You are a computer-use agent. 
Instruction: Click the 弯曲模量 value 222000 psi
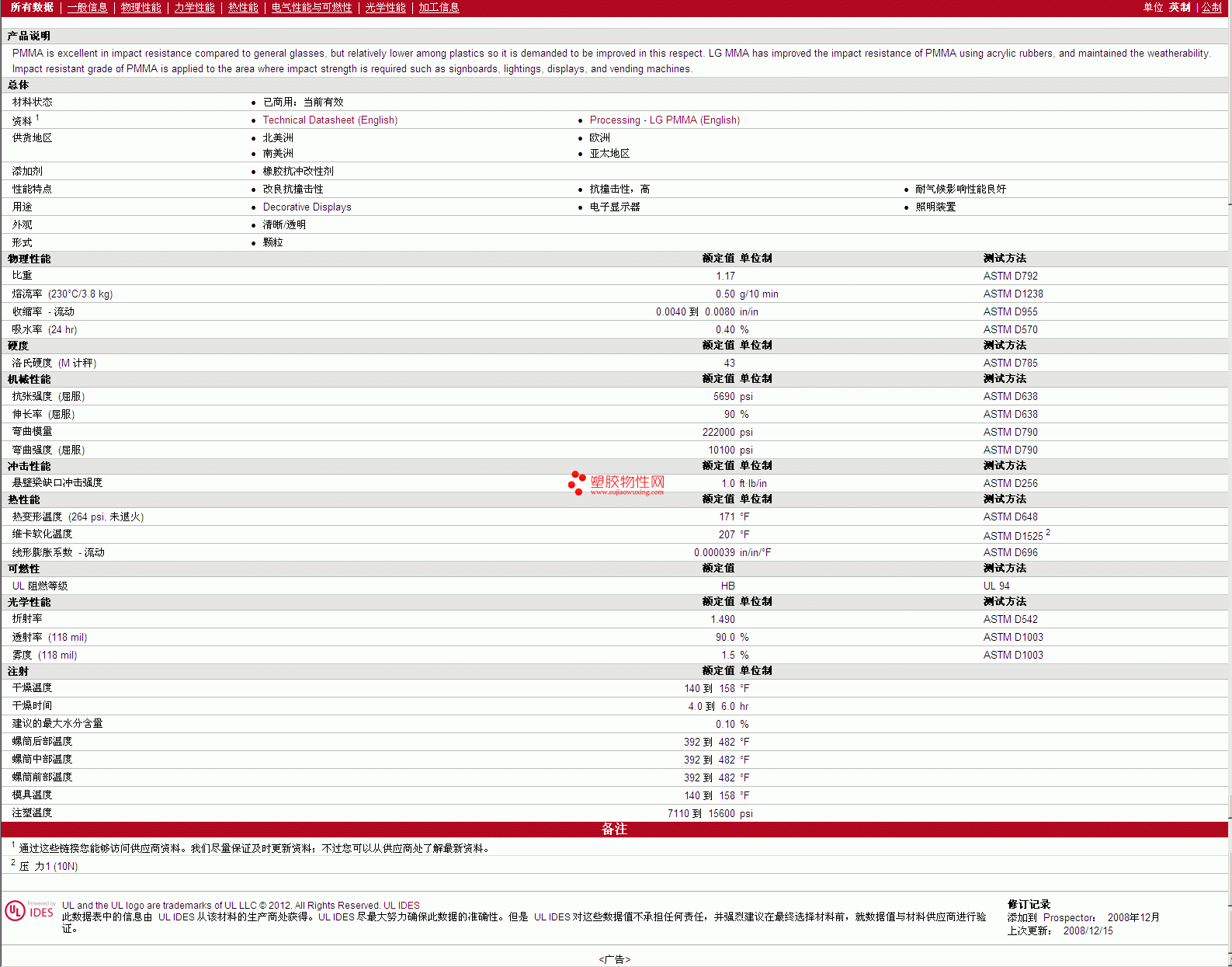click(727, 433)
